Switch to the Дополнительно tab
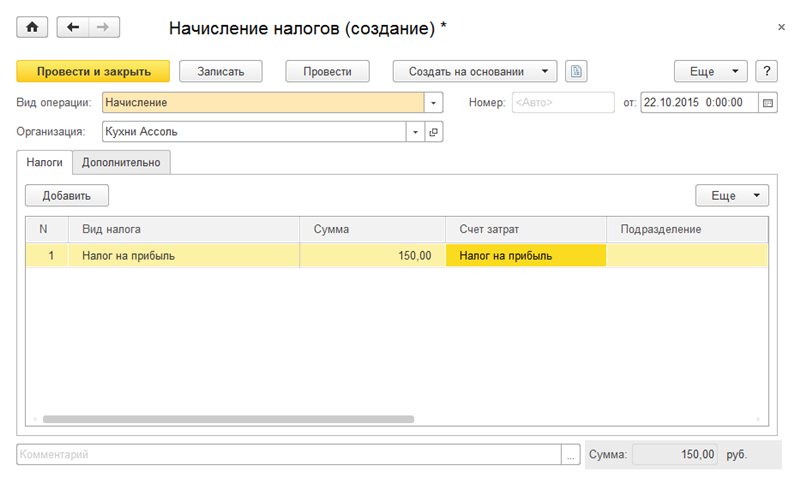The width and height of the screenshot is (800, 477). (x=122, y=161)
